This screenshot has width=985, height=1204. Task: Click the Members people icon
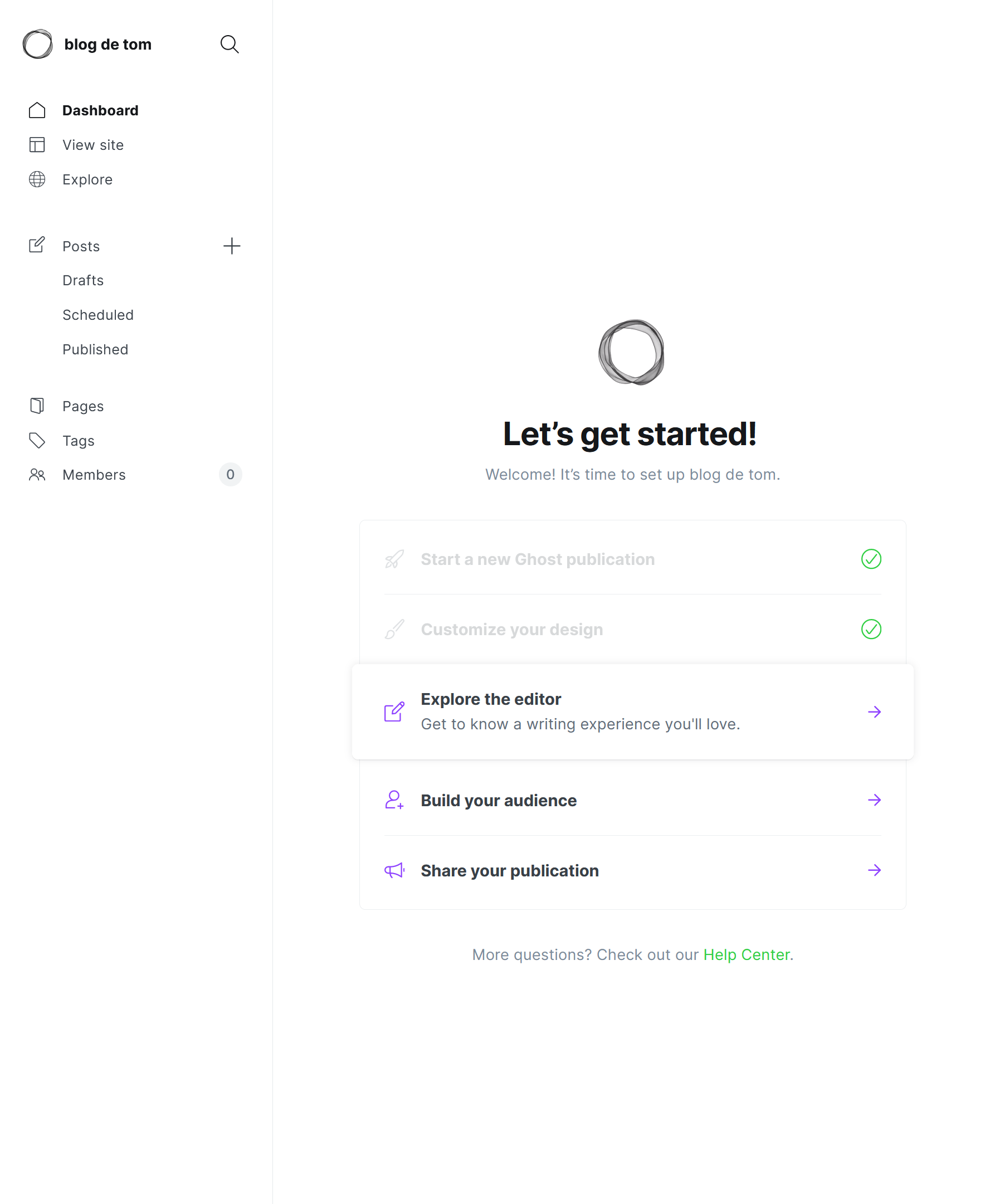coord(37,475)
